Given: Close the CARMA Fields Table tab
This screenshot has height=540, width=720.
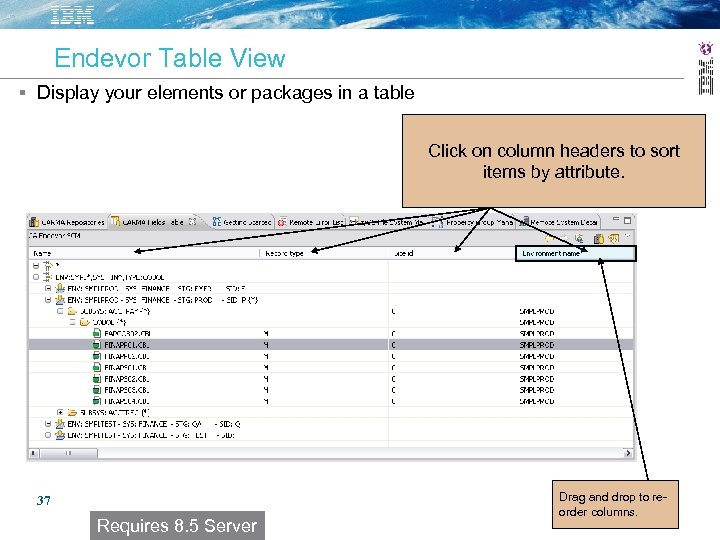Looking at the screenshot, I should coord(193,222).
